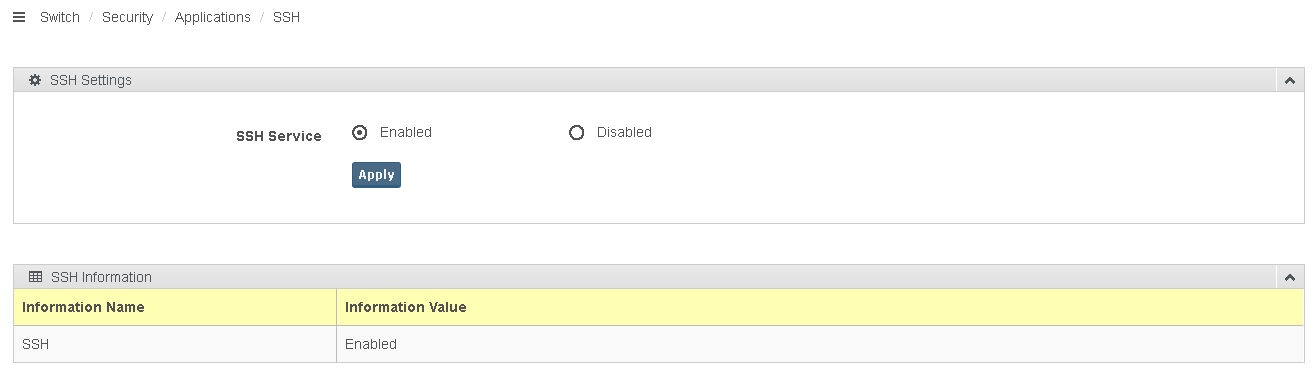The height and width of the screenshot is (374, 1315).
Task: Click the SSH breadcrumb item
Action: (x=286, y=18)
